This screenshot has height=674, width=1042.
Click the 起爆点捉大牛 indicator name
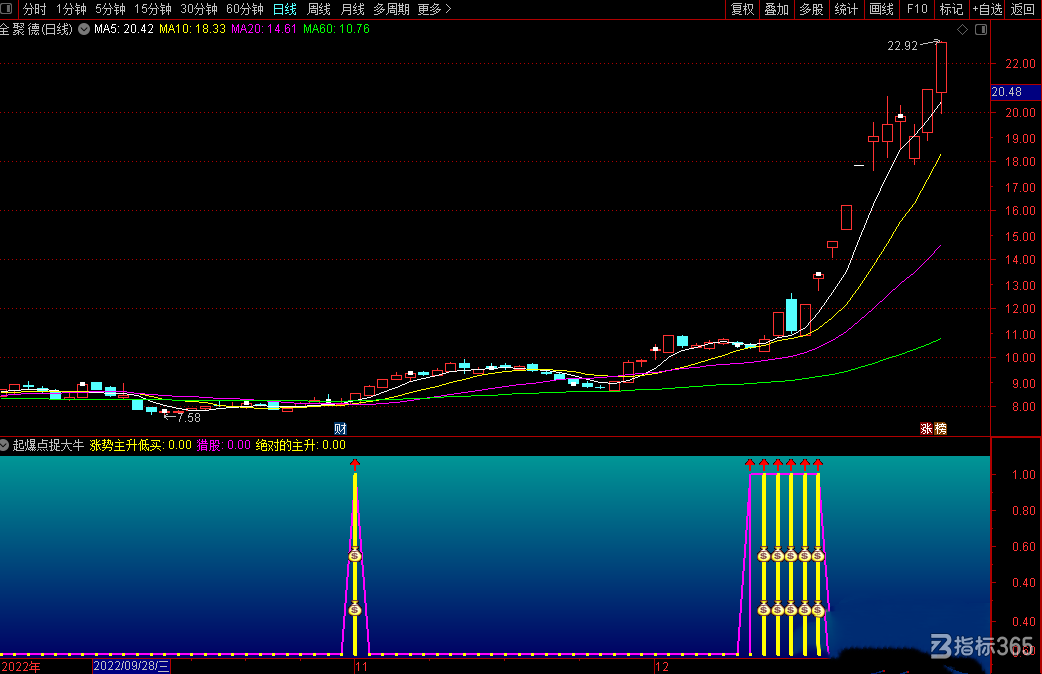(x=49, y=445)
